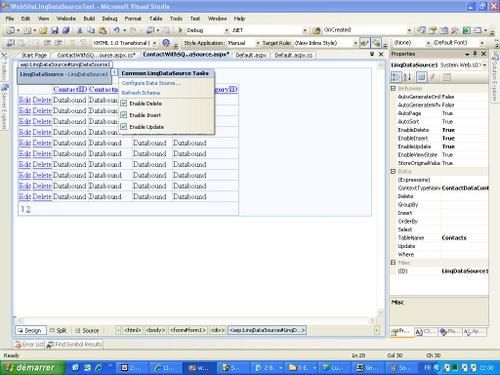
Task: Click the smart tag arrow on LinqDataSource control
Action: point(114,72)
